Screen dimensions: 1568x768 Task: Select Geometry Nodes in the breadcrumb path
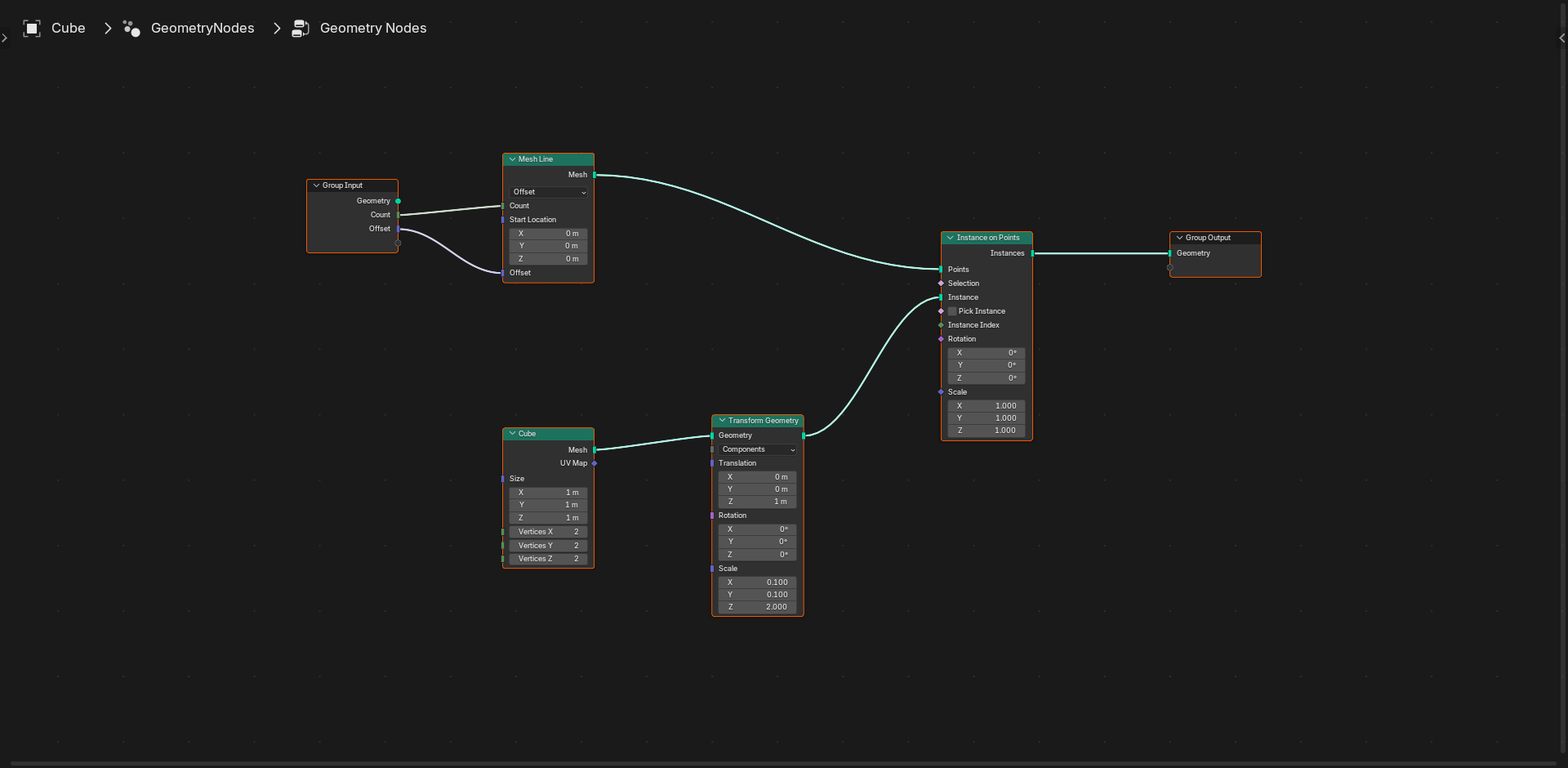(x=373, y=29)
